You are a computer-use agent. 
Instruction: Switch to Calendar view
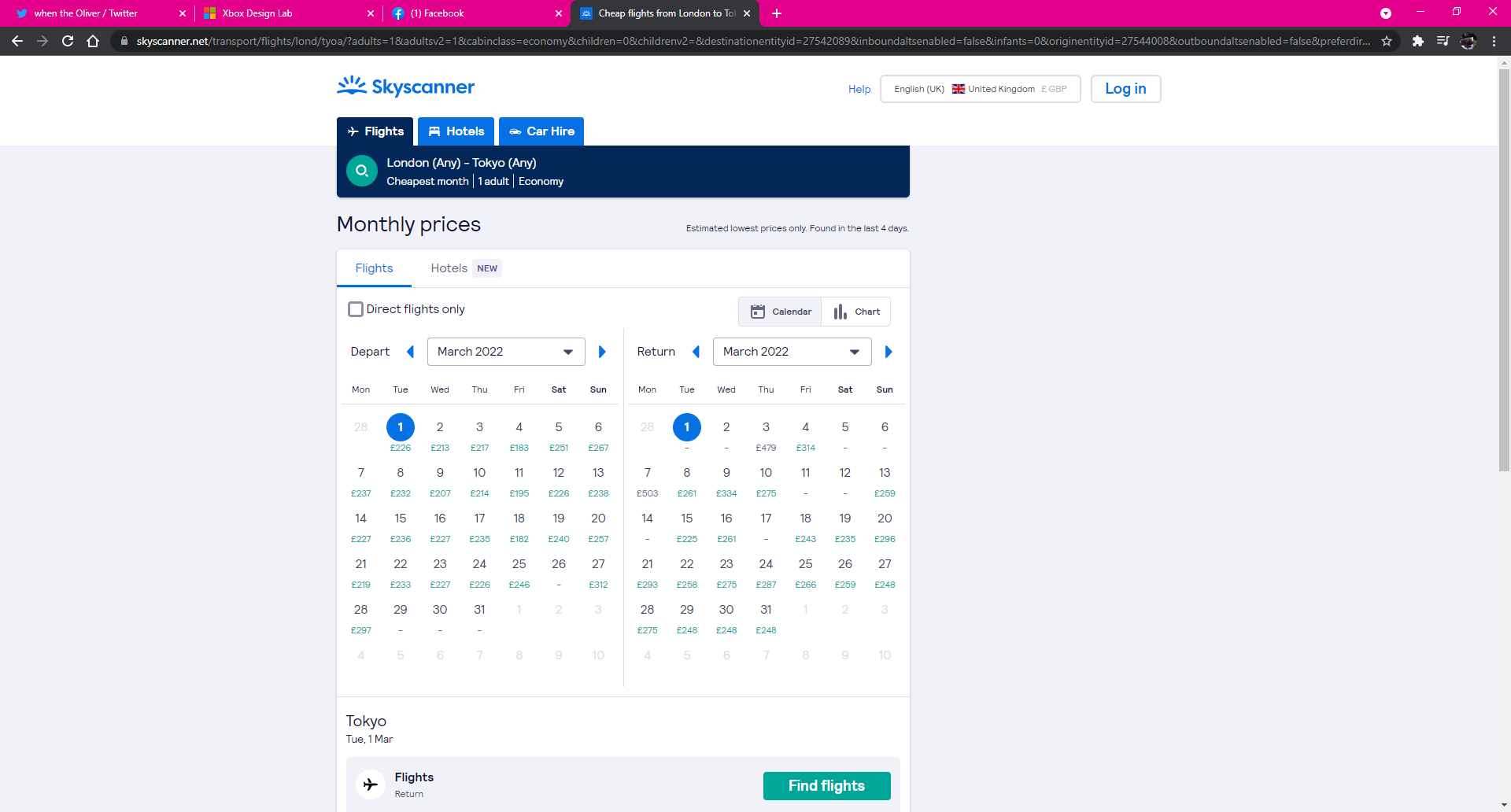tap(780, 312)
